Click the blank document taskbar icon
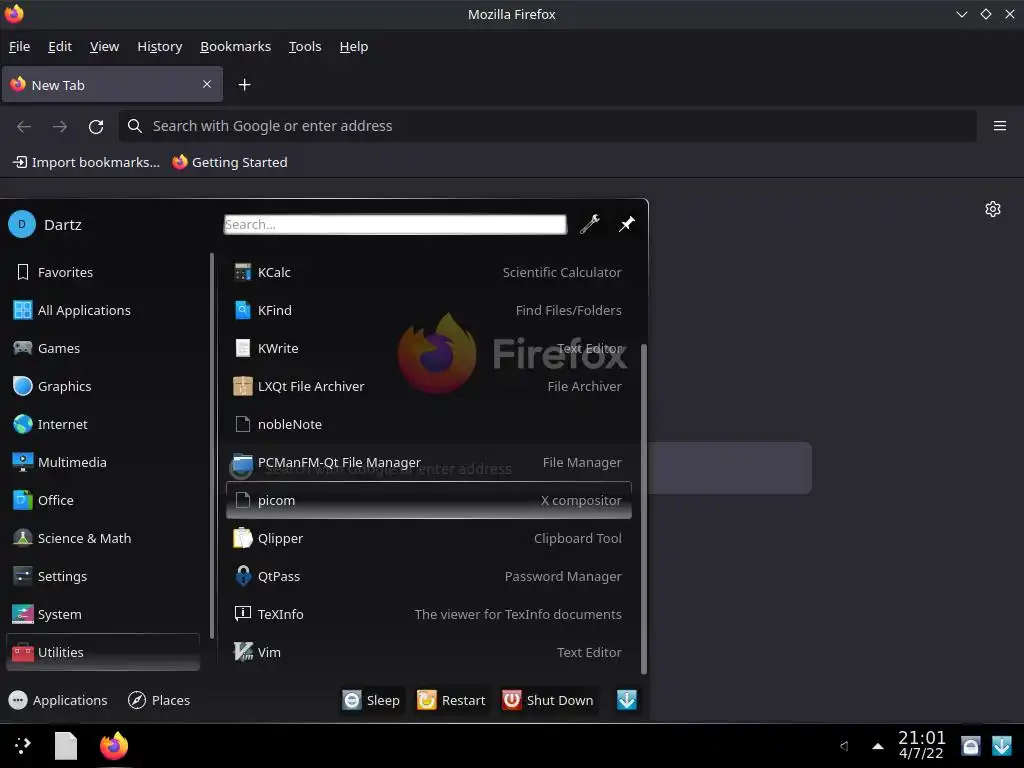1024x768 pixels. 65,746
